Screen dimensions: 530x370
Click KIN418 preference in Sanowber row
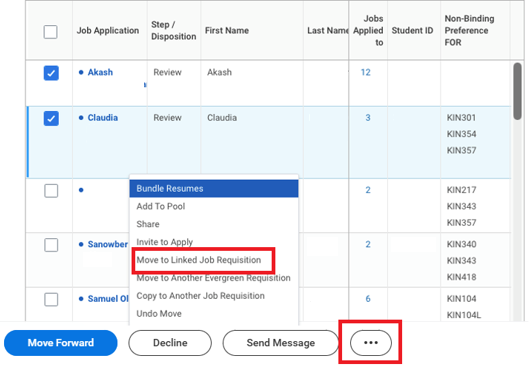461,277
